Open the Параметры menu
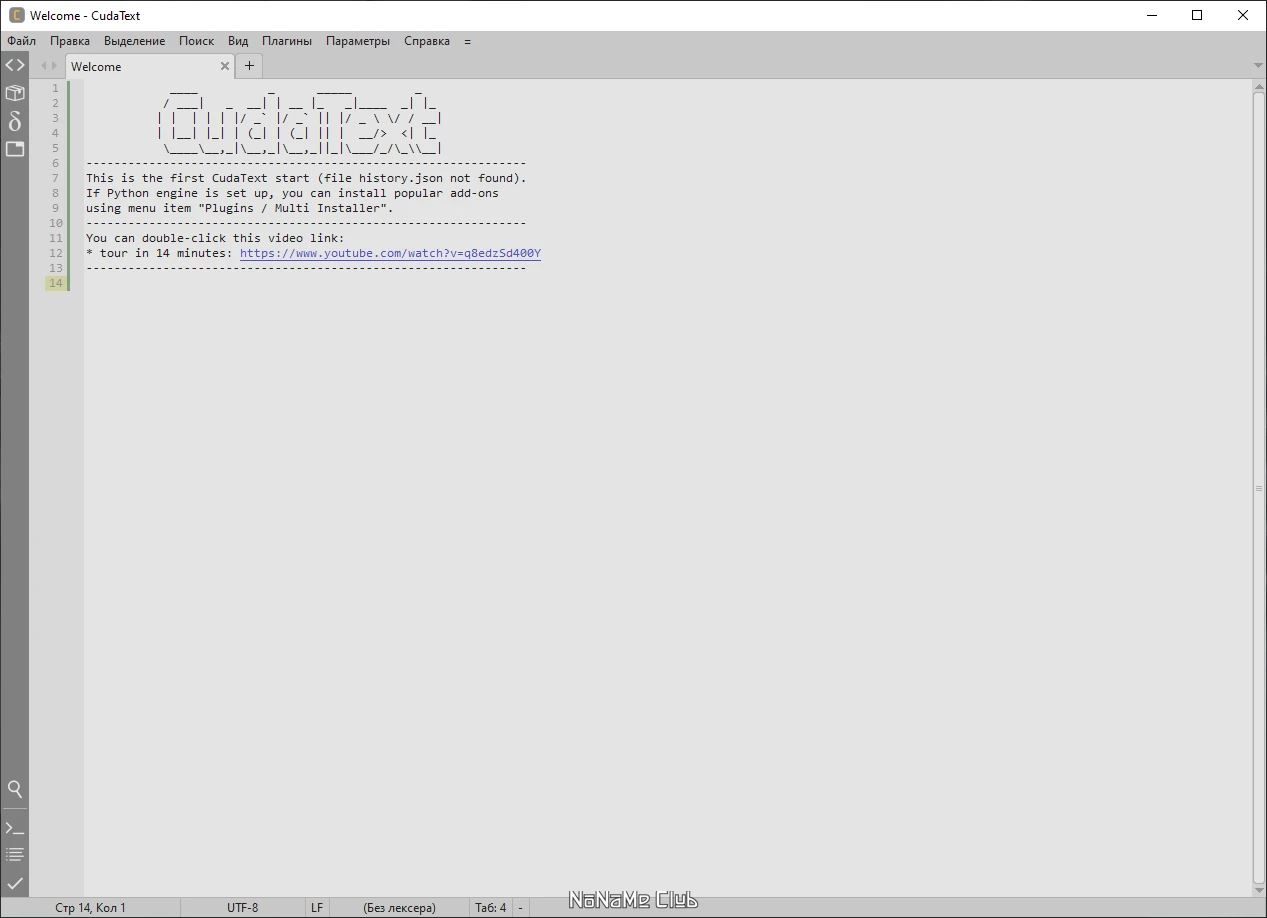 358,41
